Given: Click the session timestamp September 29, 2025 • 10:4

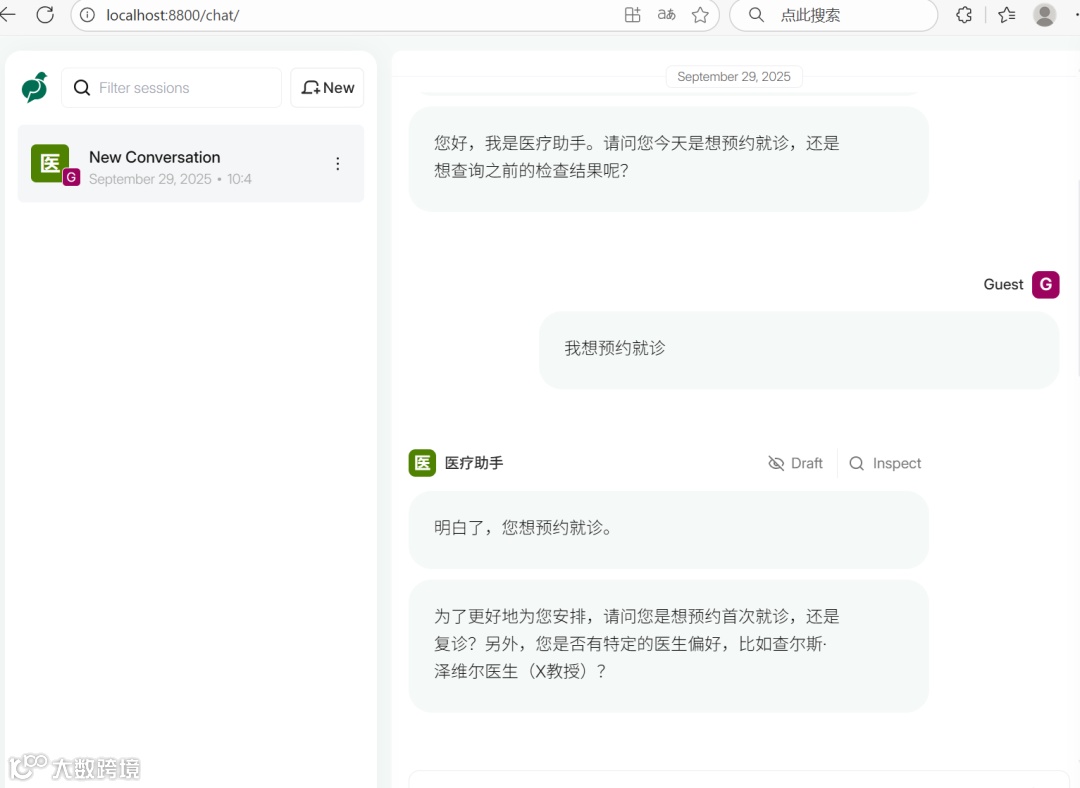Looking at the screenshot, I should click(x=170, y=179).
